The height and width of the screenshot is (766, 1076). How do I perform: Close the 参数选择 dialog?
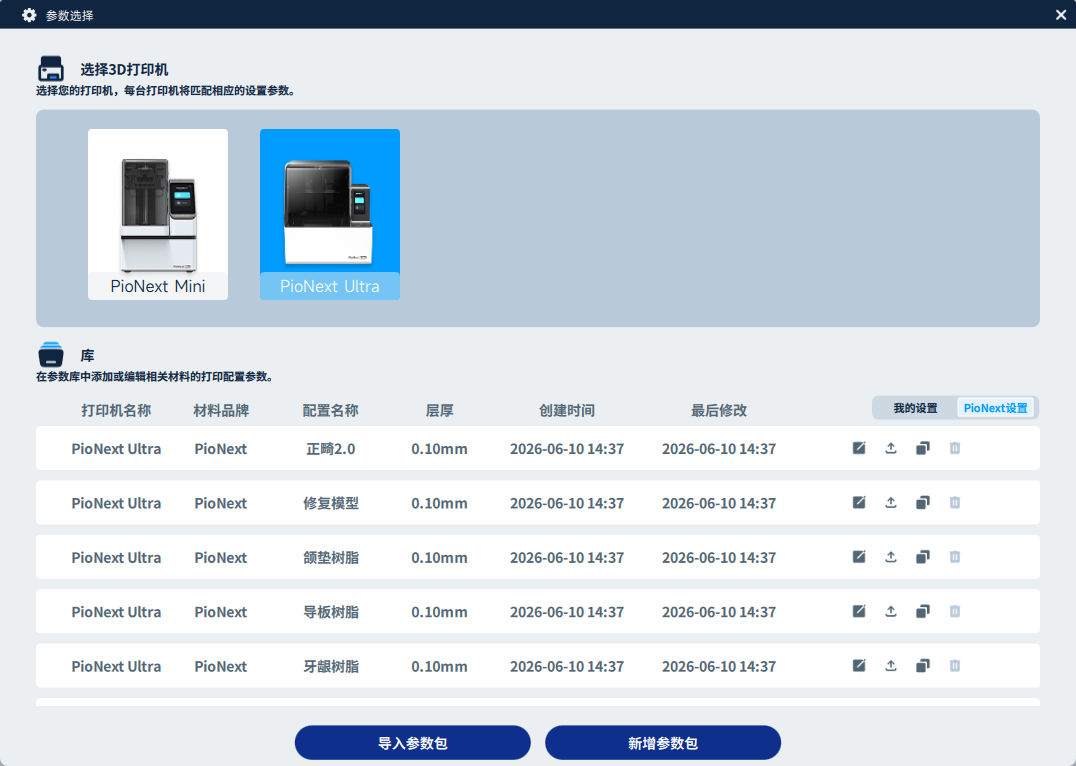1061,14
